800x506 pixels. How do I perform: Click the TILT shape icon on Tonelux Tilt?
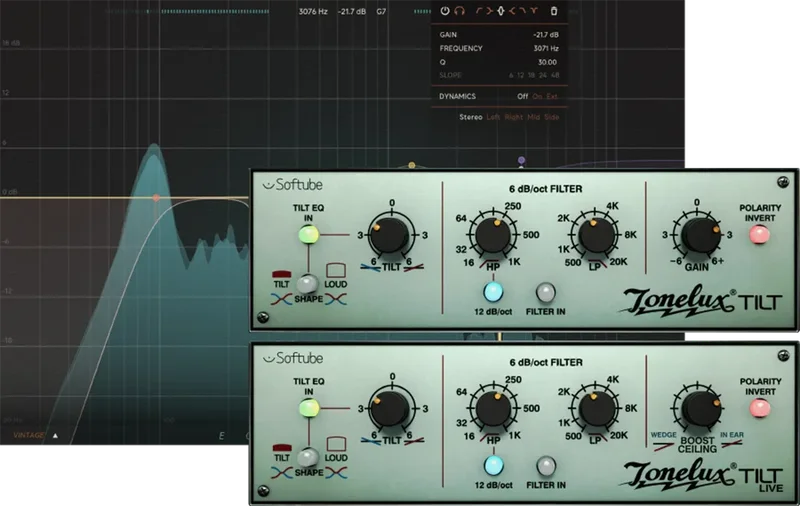(282, 275)
